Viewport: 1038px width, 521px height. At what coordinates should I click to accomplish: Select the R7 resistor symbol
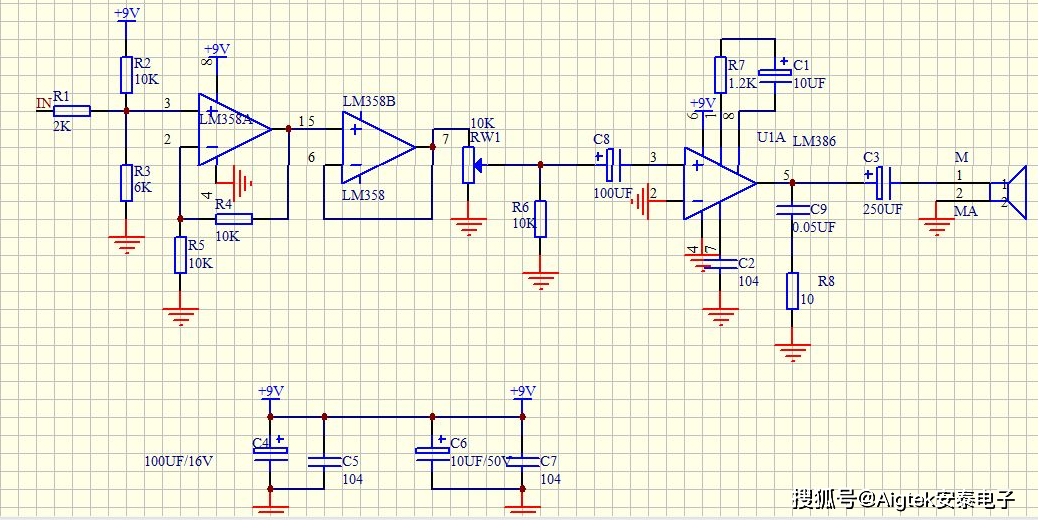[x=721, y=75]
